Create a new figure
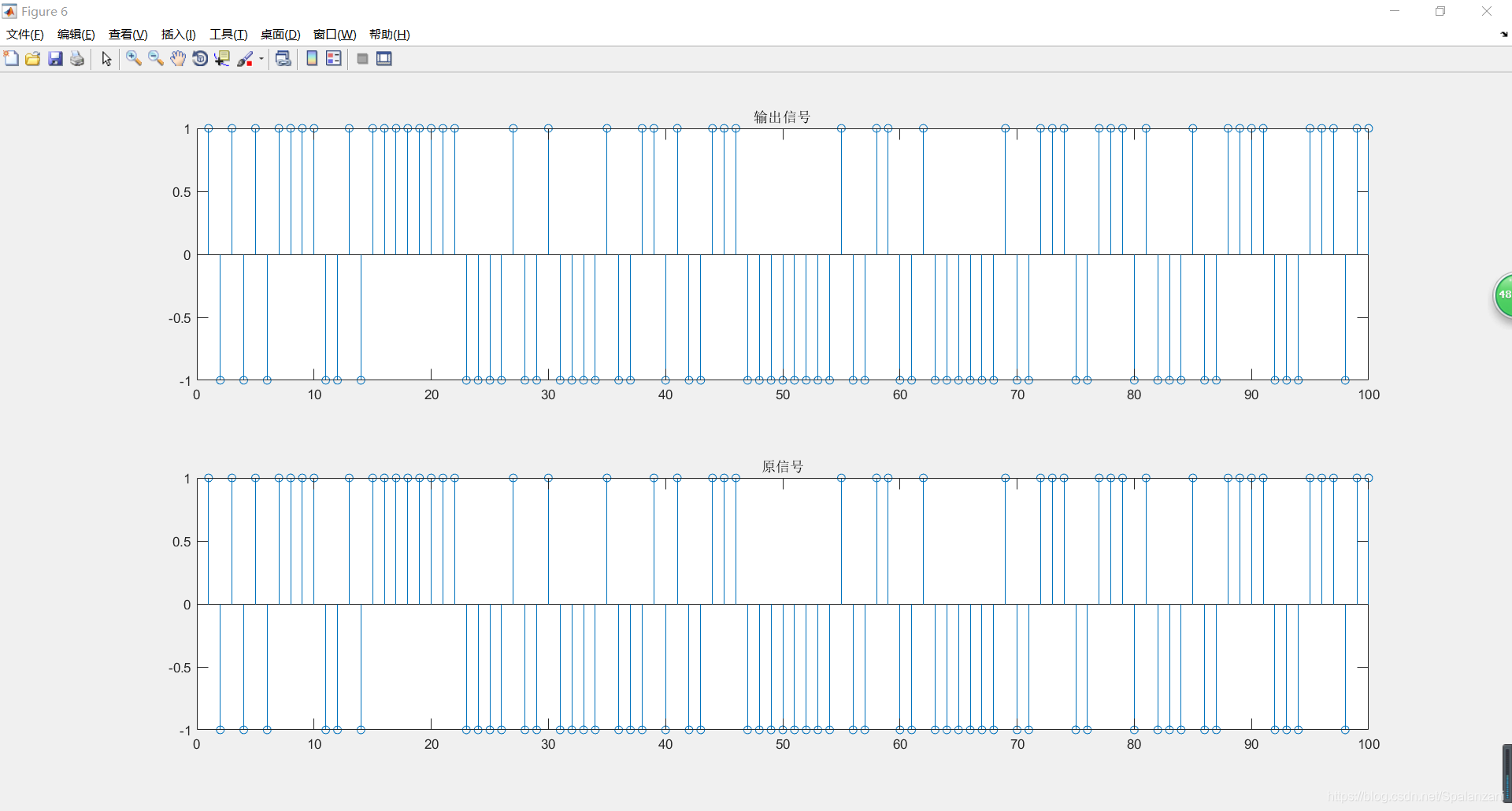Screen dimensions: 1512x811 (11, 59)
